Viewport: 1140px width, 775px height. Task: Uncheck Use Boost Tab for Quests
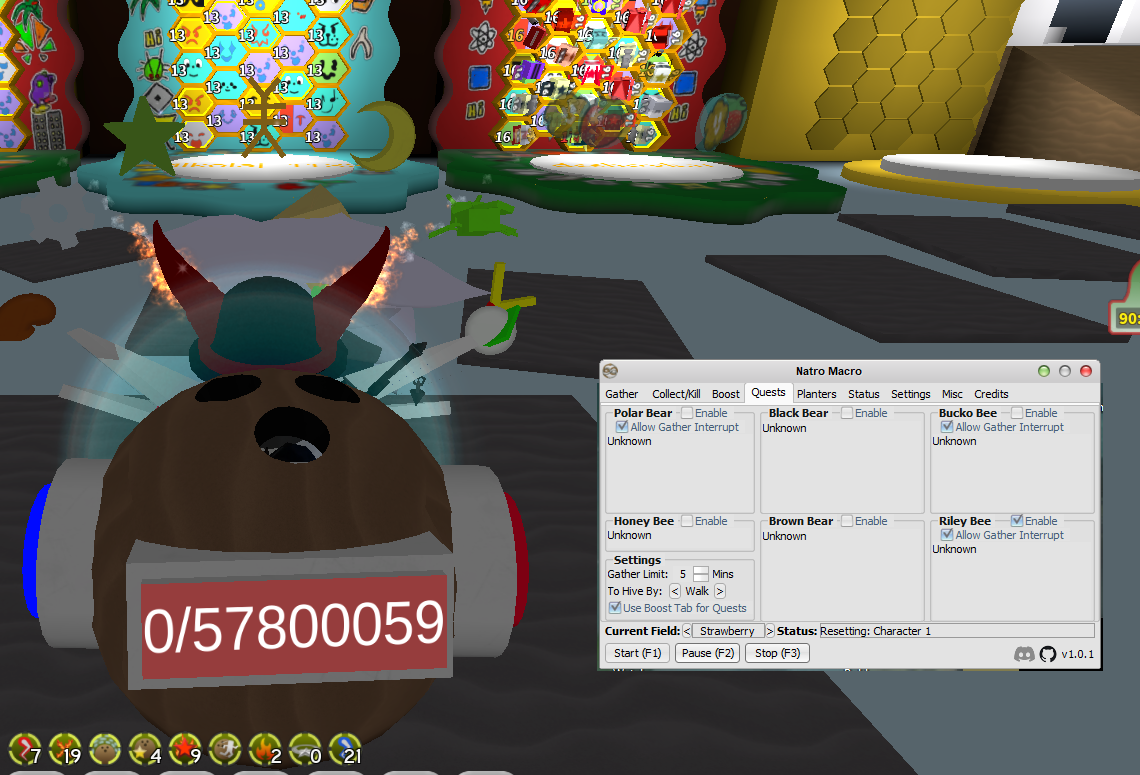coord(615,608)
